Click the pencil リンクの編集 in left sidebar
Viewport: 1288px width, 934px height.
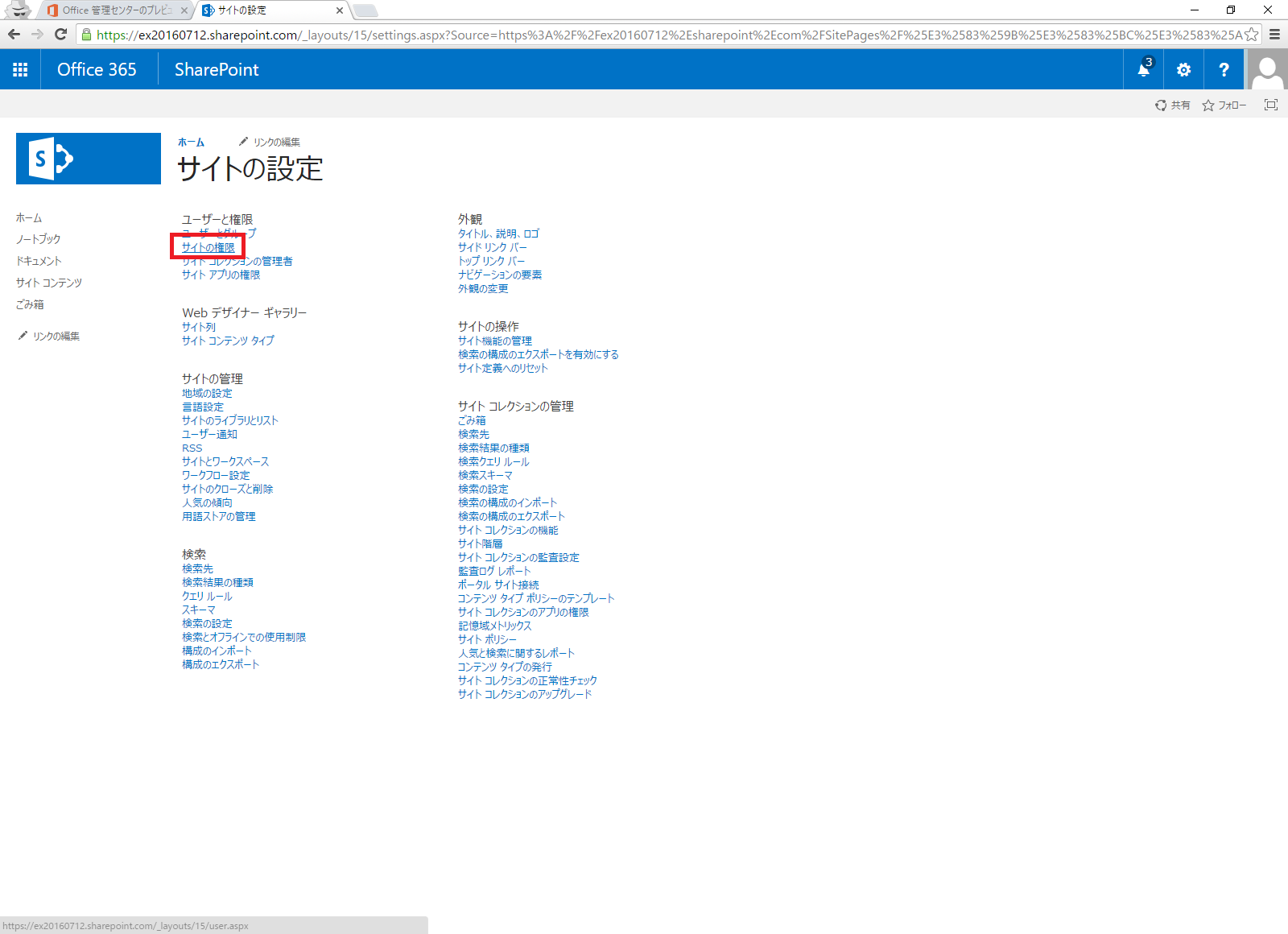48,336
